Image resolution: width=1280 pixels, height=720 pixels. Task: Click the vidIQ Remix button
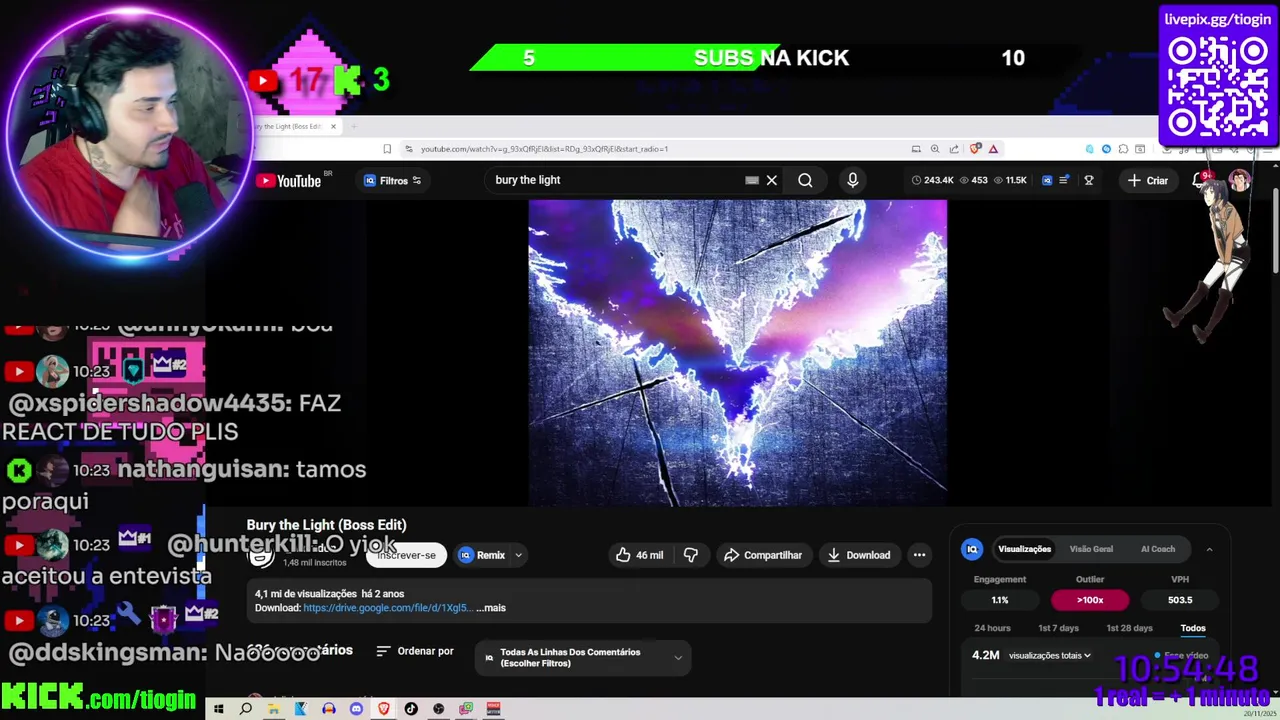[482, 555]
